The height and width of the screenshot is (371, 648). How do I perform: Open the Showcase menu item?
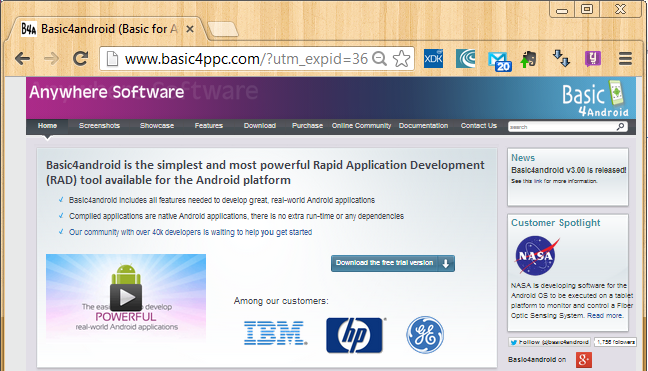pos(157,126)
